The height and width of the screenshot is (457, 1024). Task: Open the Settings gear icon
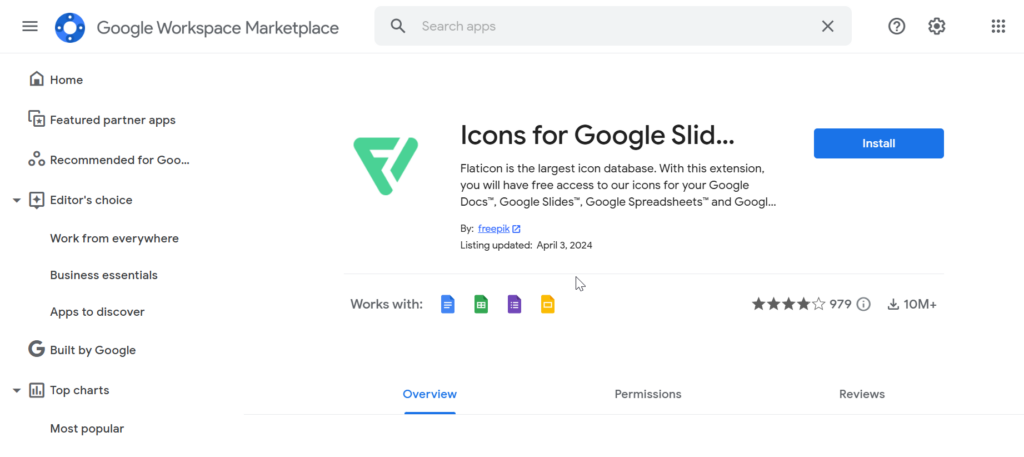tap(936, 26)
